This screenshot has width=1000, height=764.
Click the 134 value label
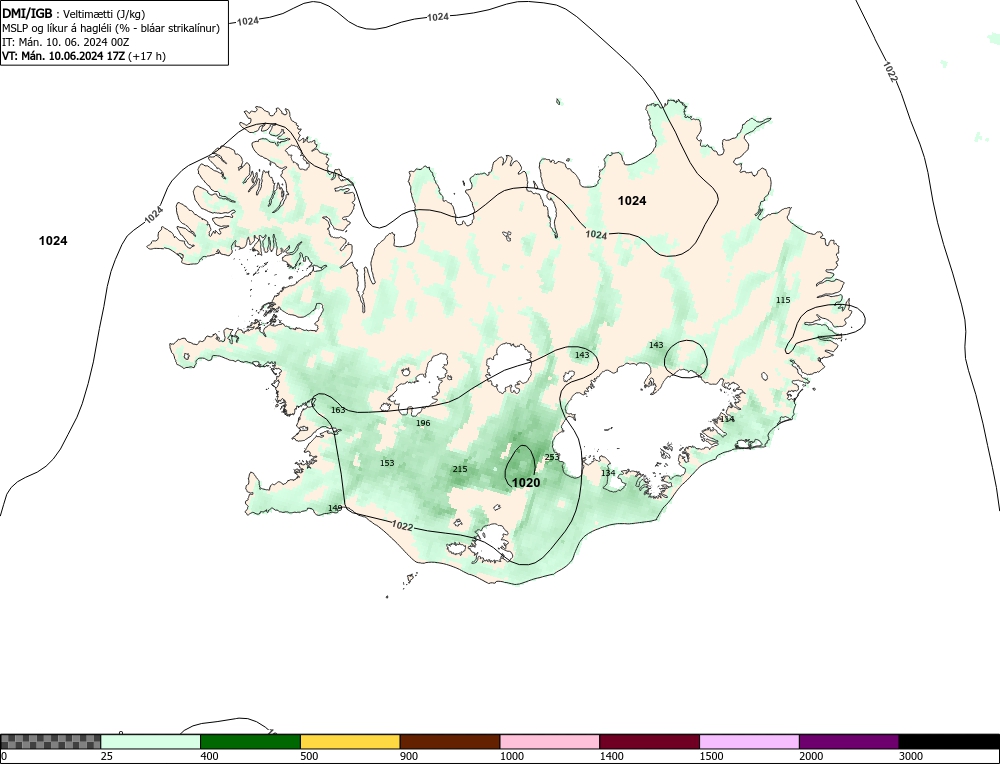click(608, 473)
